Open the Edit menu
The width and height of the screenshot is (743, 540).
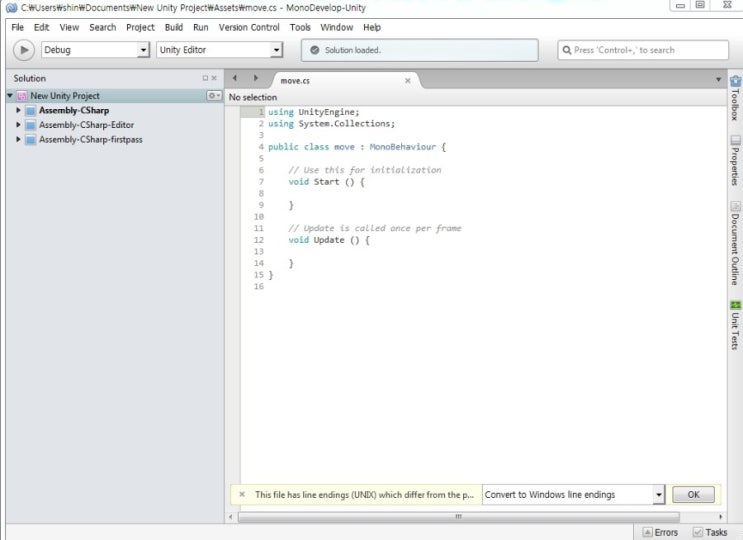pos(41,27)
